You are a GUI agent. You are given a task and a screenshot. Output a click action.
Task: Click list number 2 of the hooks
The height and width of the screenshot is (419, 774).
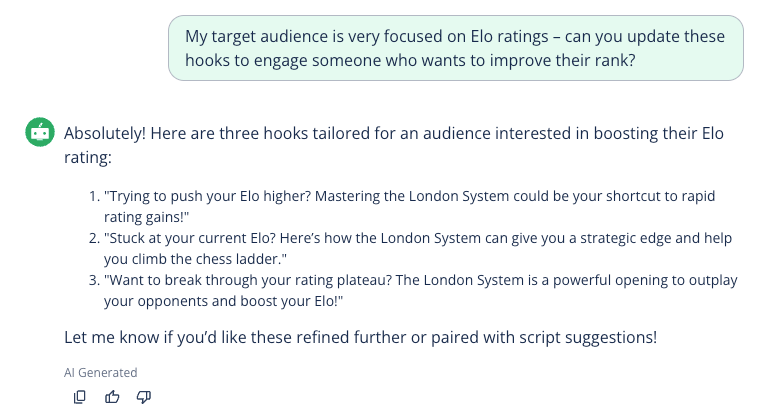point(94,239)
